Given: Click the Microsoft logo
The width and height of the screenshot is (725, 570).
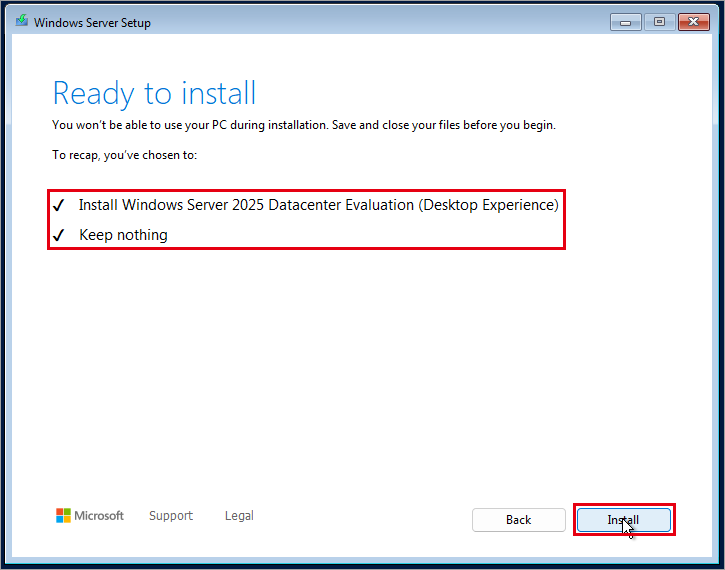Looking at the screenshot, I should click(90, 515).
